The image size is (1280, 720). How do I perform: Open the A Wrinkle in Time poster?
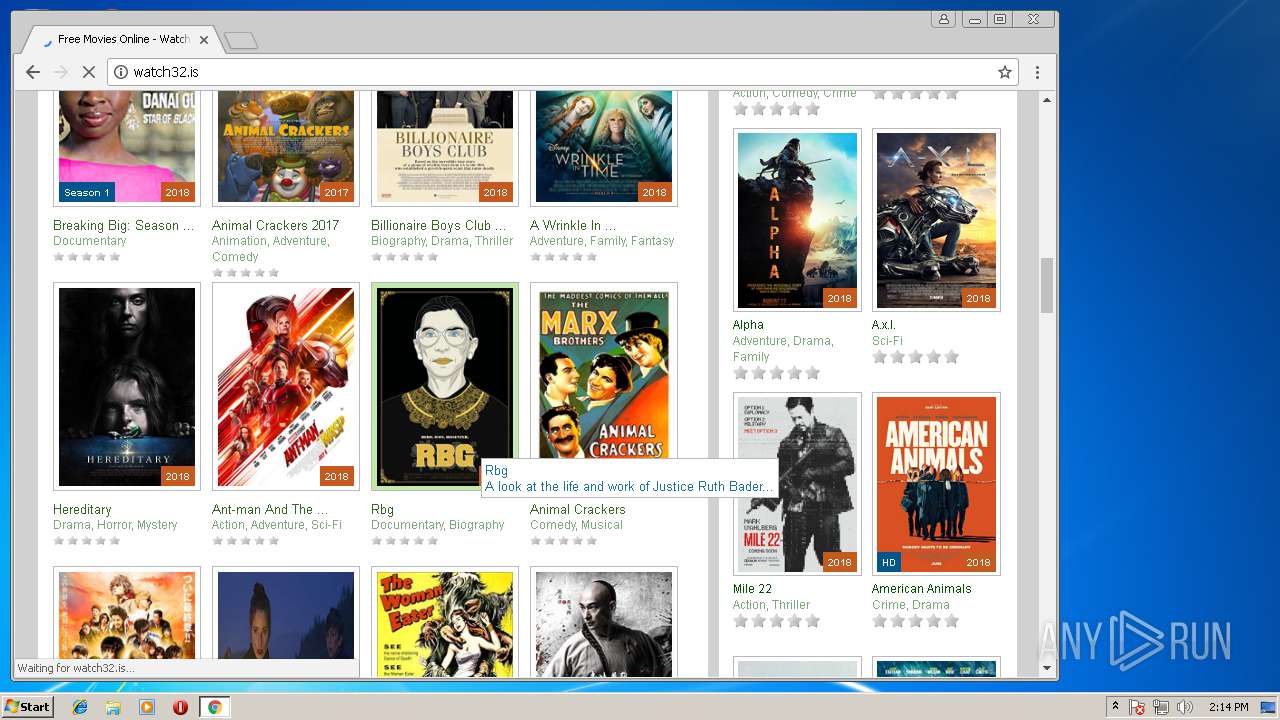(604, 147)
